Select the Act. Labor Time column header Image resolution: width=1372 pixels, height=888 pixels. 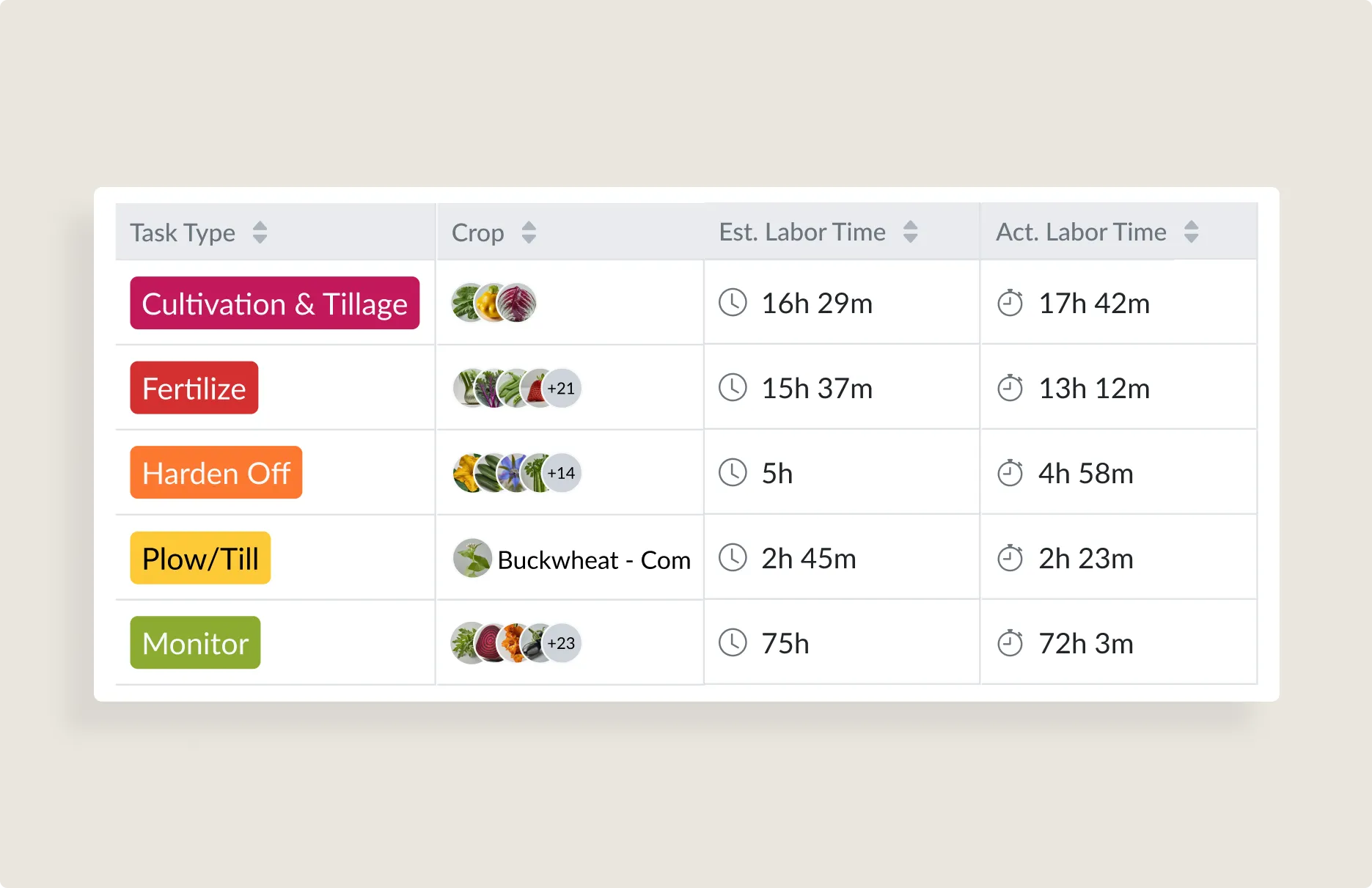coord(1081,232)
